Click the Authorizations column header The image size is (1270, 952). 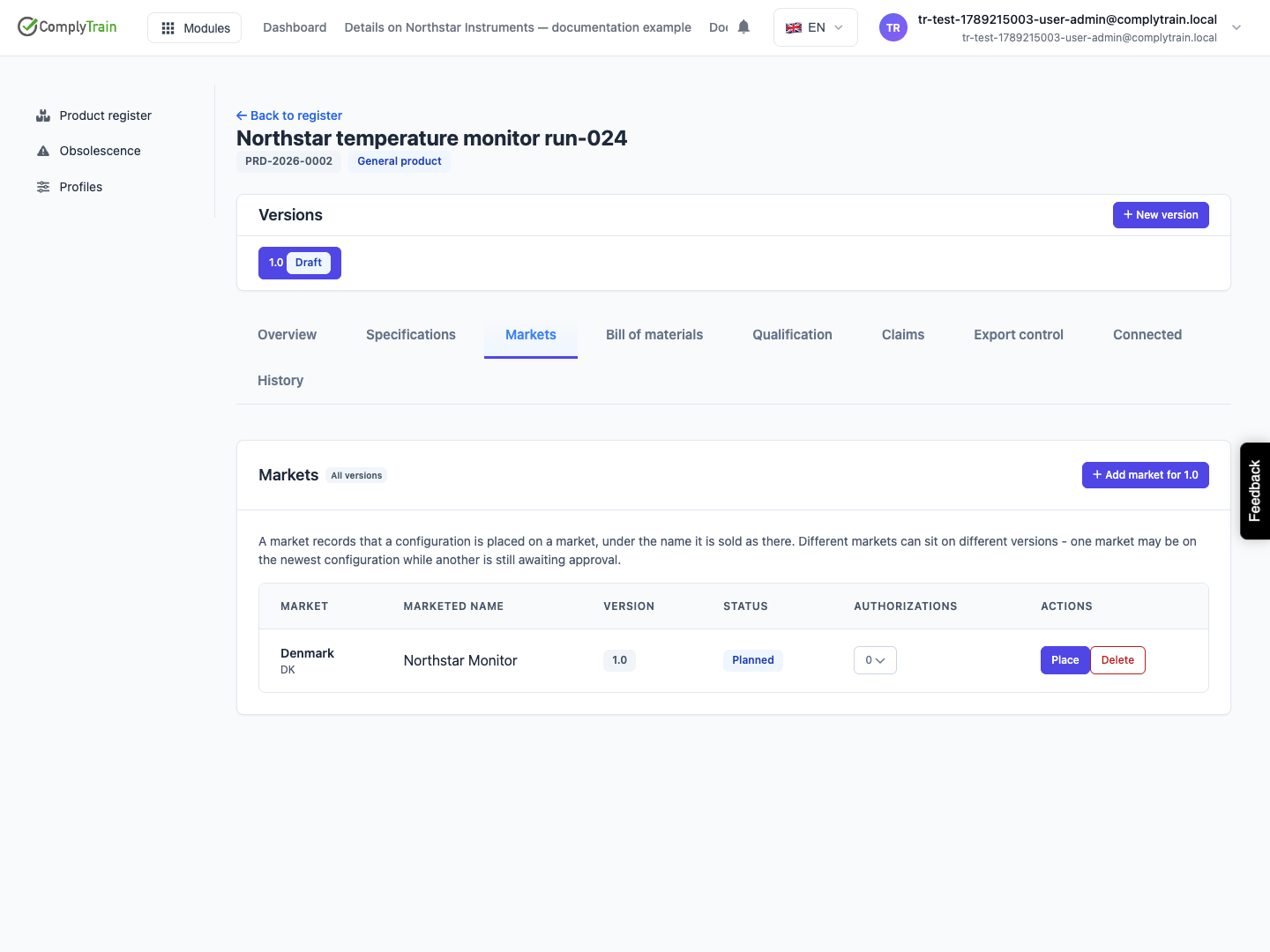pos(905,606)
